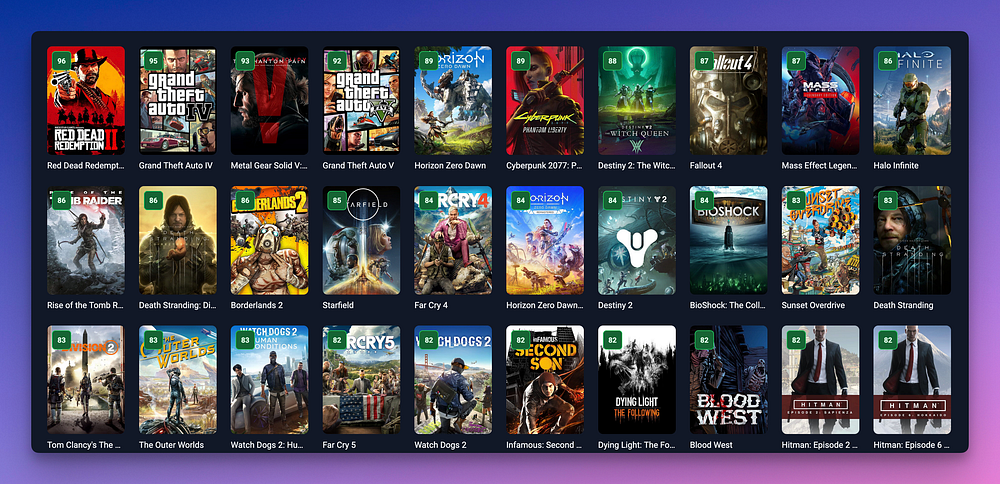Click the 'Grand Theft Auto V' title
The width and height of the screenshot is (1000, 484).
(358, 165)
